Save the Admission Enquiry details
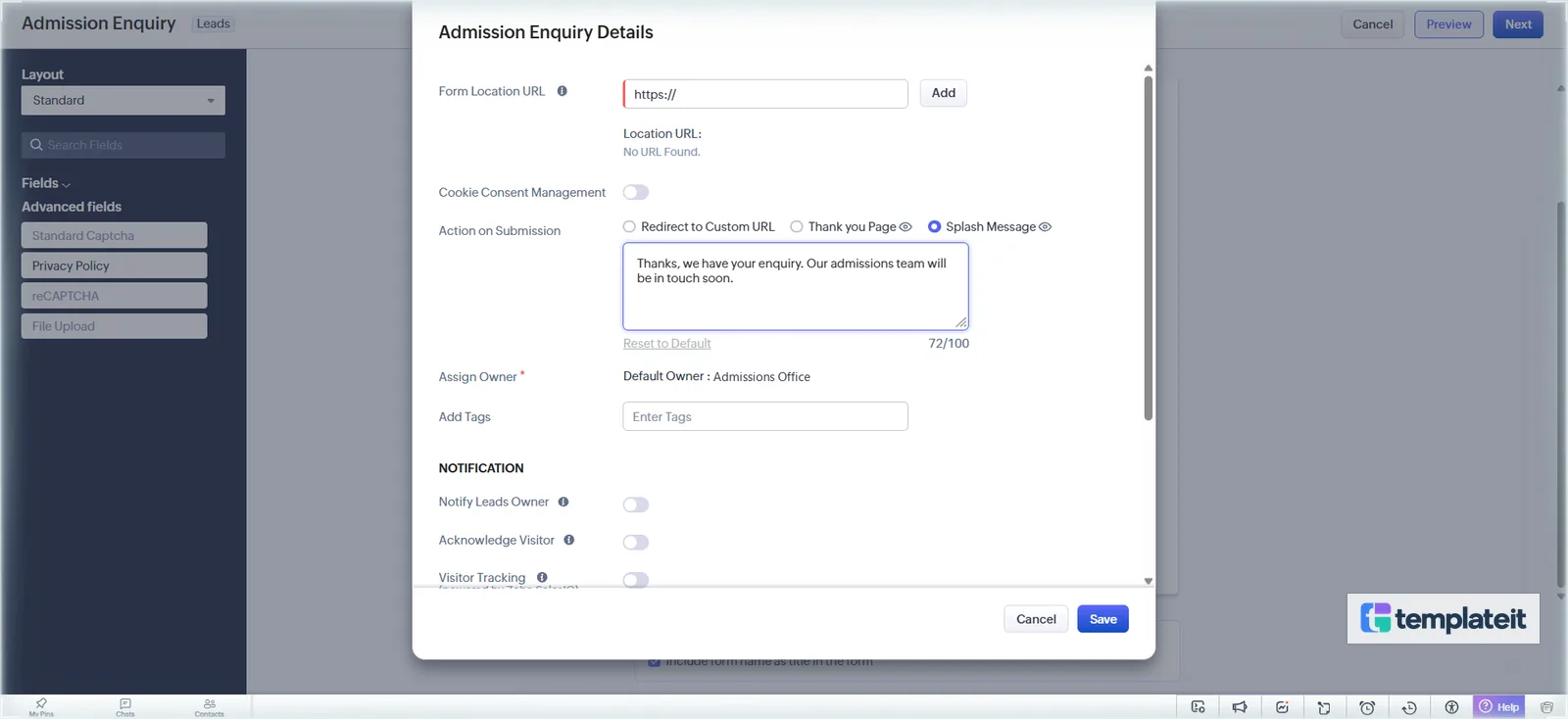 click(1102, 619)
